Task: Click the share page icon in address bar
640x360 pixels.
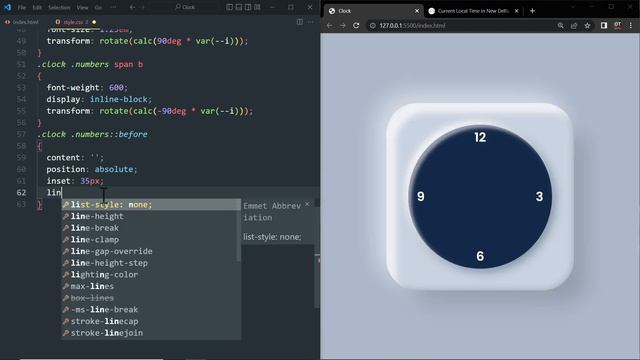Action: pyautogui.click(x=574, y=25)
